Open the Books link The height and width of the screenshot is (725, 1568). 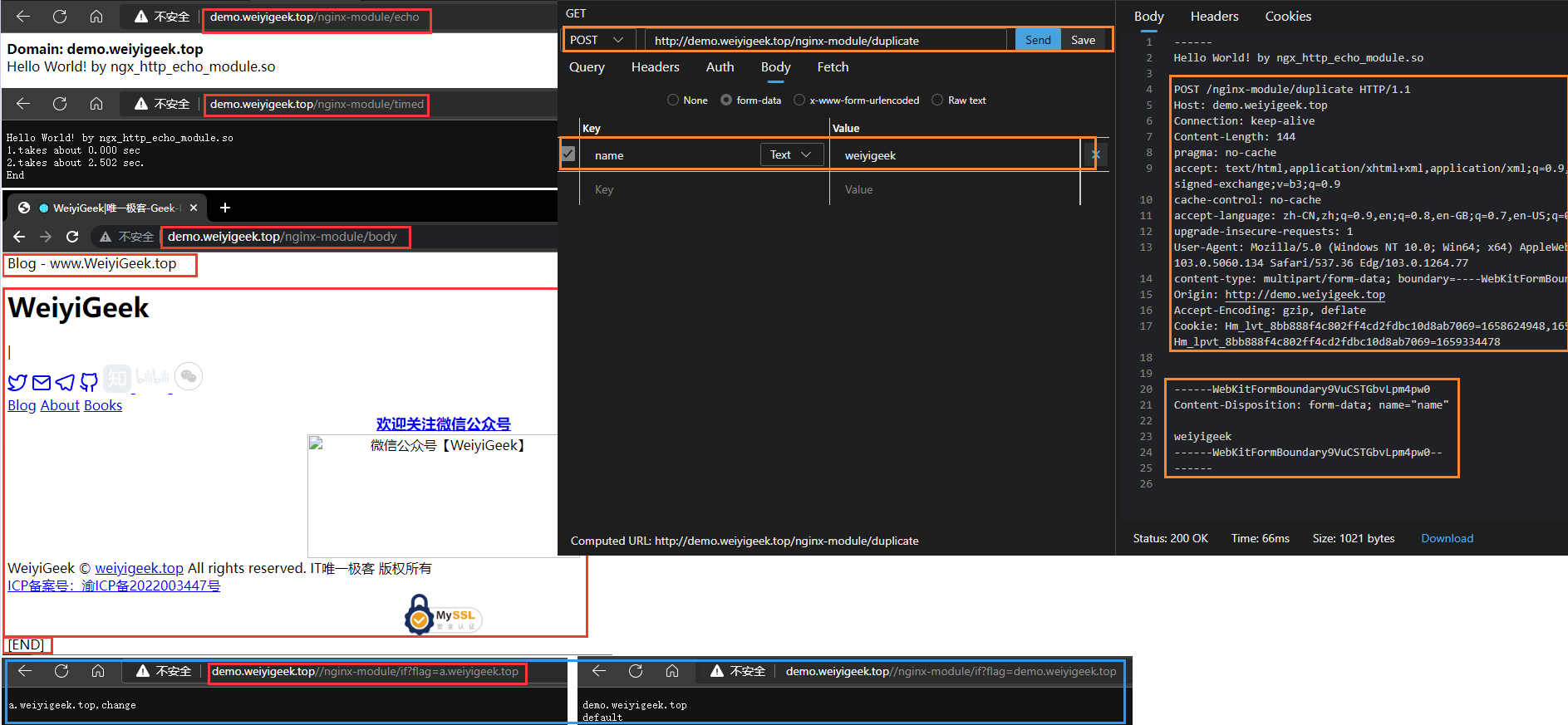(x=103, y=405)
